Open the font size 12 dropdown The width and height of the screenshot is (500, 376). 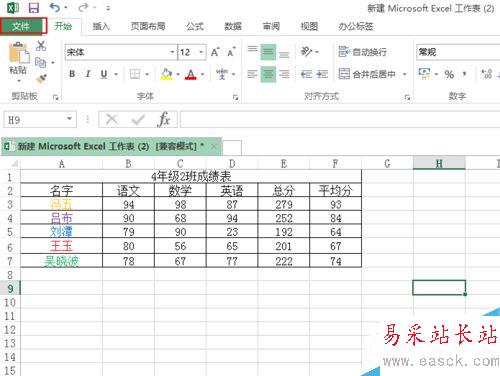[201, 52]
